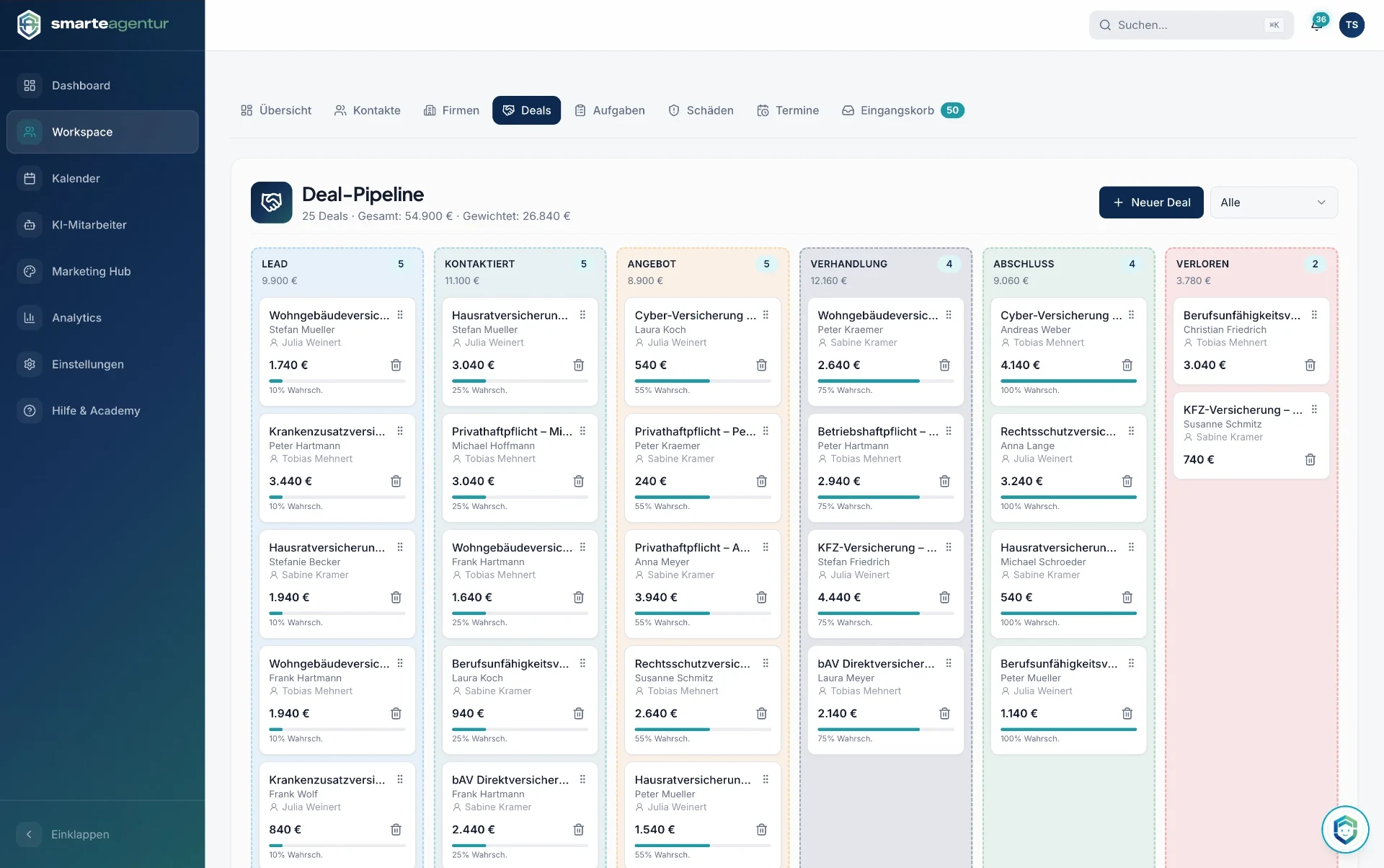Screen dimensions: 1384x868
Task: Click the Deal-Pipeline handshake icon
Action: coord(272,203)
